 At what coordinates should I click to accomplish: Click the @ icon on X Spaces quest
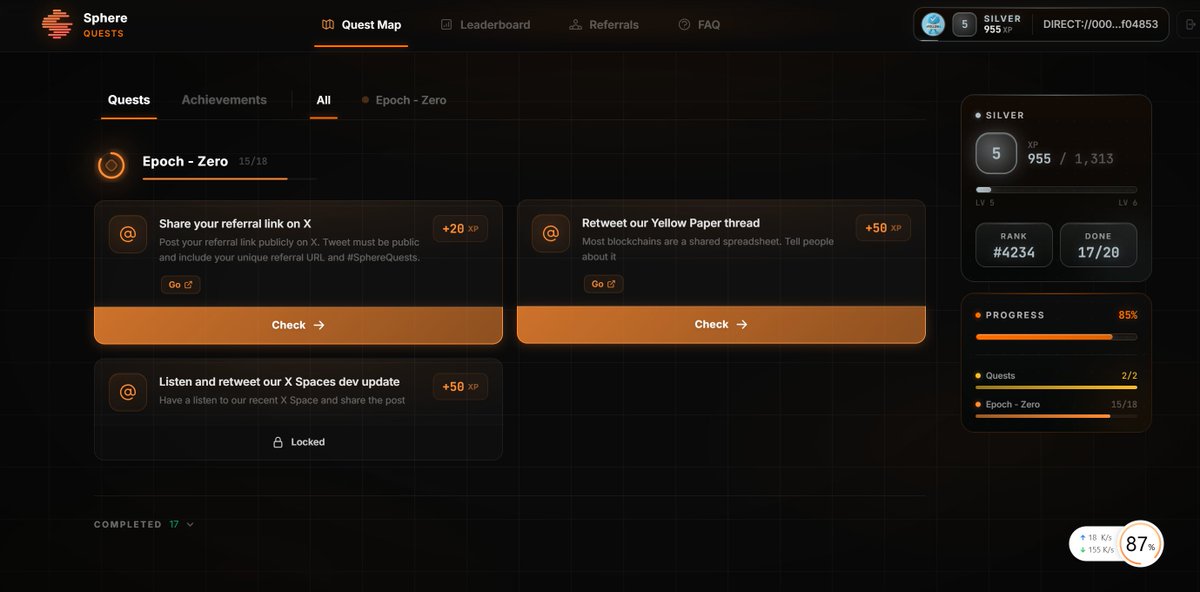click(x=128, y=392)
